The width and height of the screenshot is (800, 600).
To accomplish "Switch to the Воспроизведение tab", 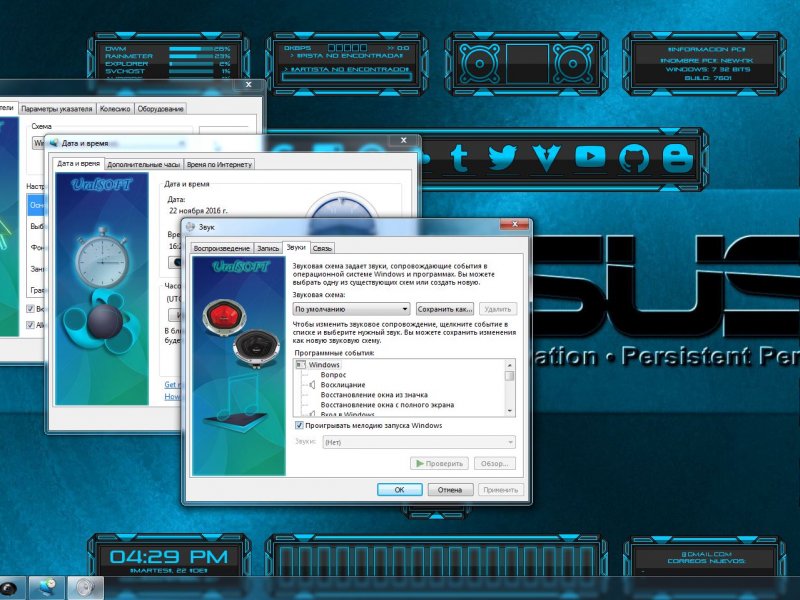I will click(222, 248).
